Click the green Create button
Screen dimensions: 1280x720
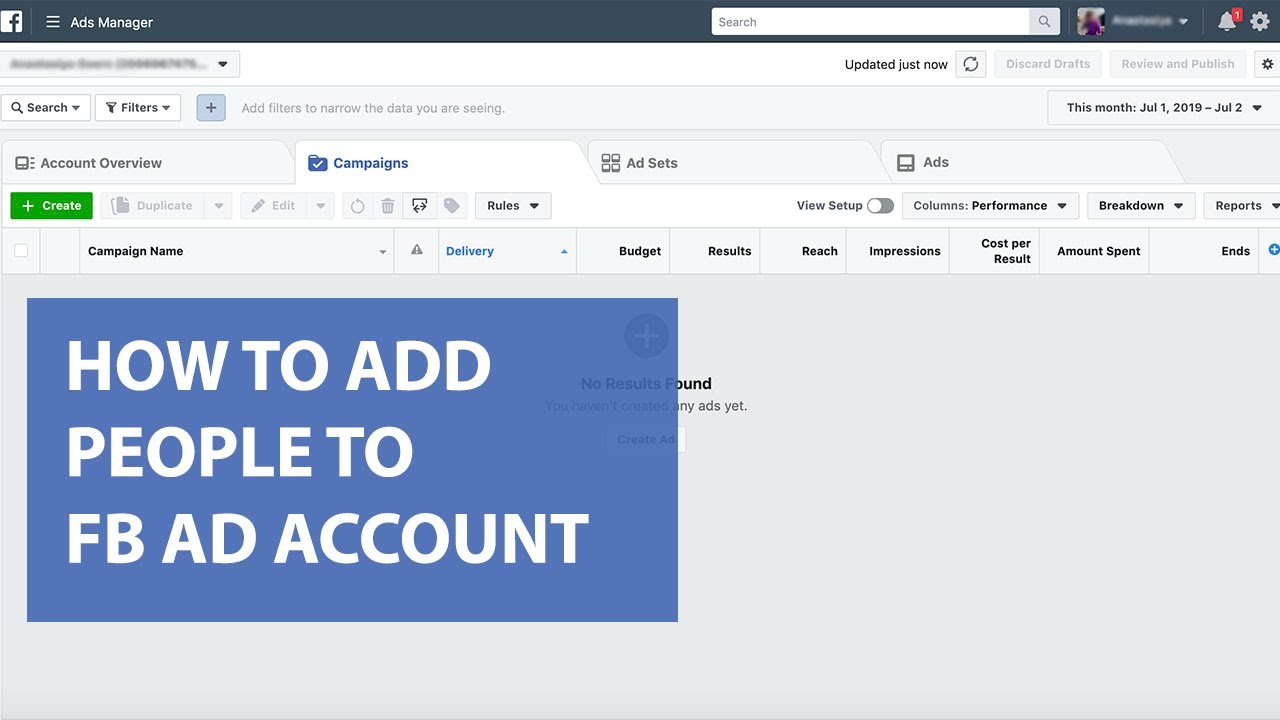(x=52, y=206)
